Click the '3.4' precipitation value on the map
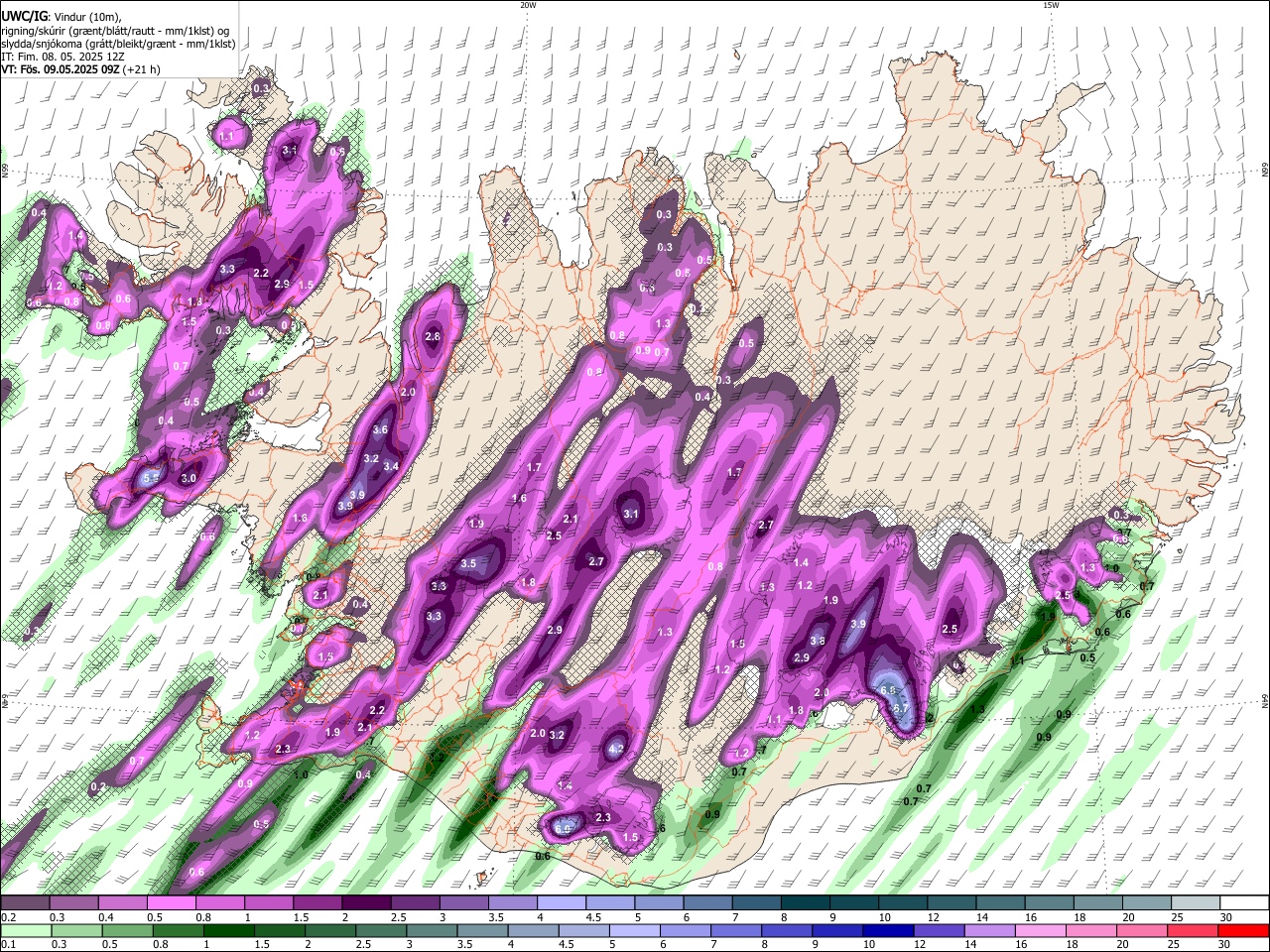Image resolution: width=1270 pixels, height=952 pixels. (x=391, y=466)
